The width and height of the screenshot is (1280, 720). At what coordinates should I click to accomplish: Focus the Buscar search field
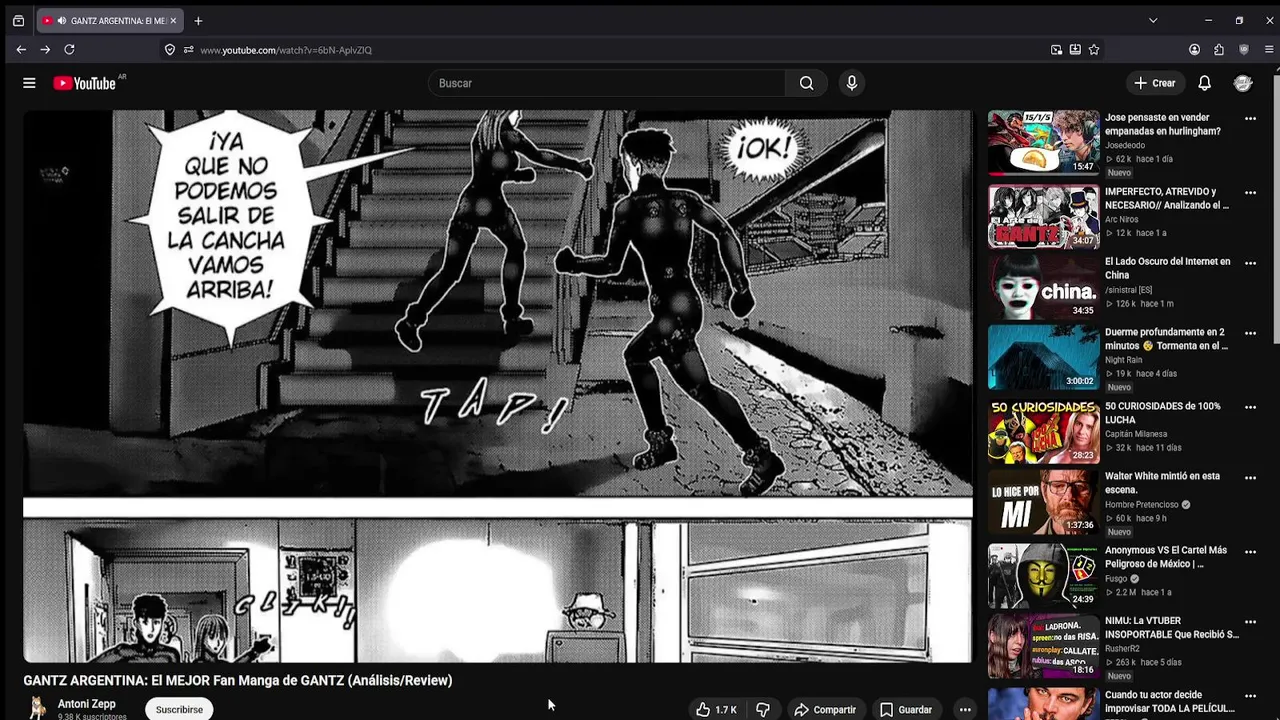[607, 83]
